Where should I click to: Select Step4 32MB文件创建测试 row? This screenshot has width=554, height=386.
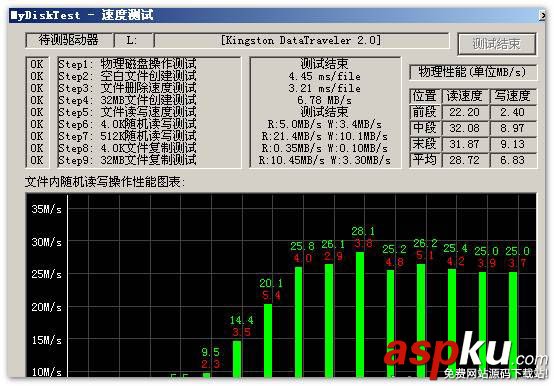point(127,100)
